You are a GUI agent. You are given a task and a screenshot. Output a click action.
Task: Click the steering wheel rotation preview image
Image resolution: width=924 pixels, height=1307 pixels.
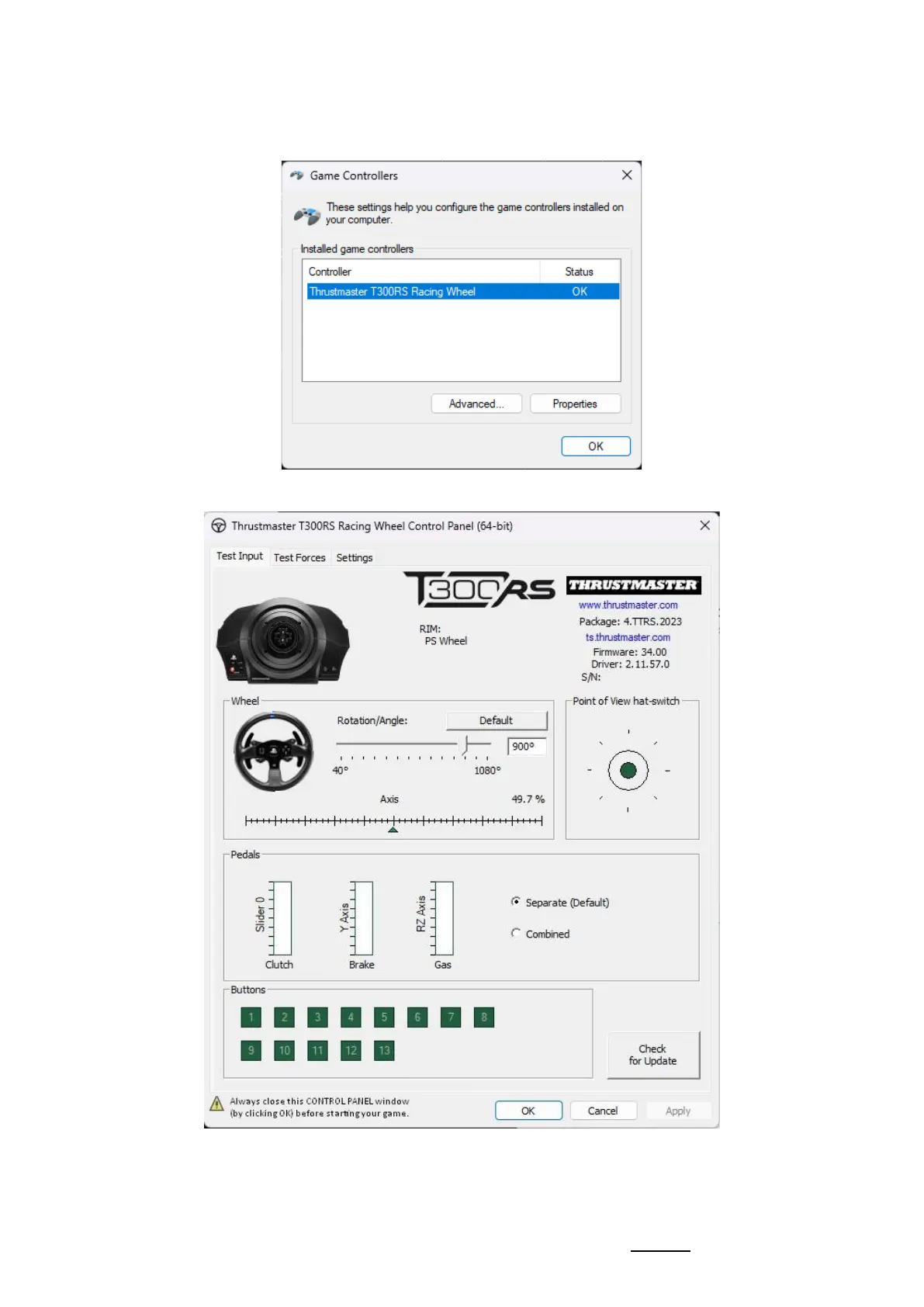(274, 751)
